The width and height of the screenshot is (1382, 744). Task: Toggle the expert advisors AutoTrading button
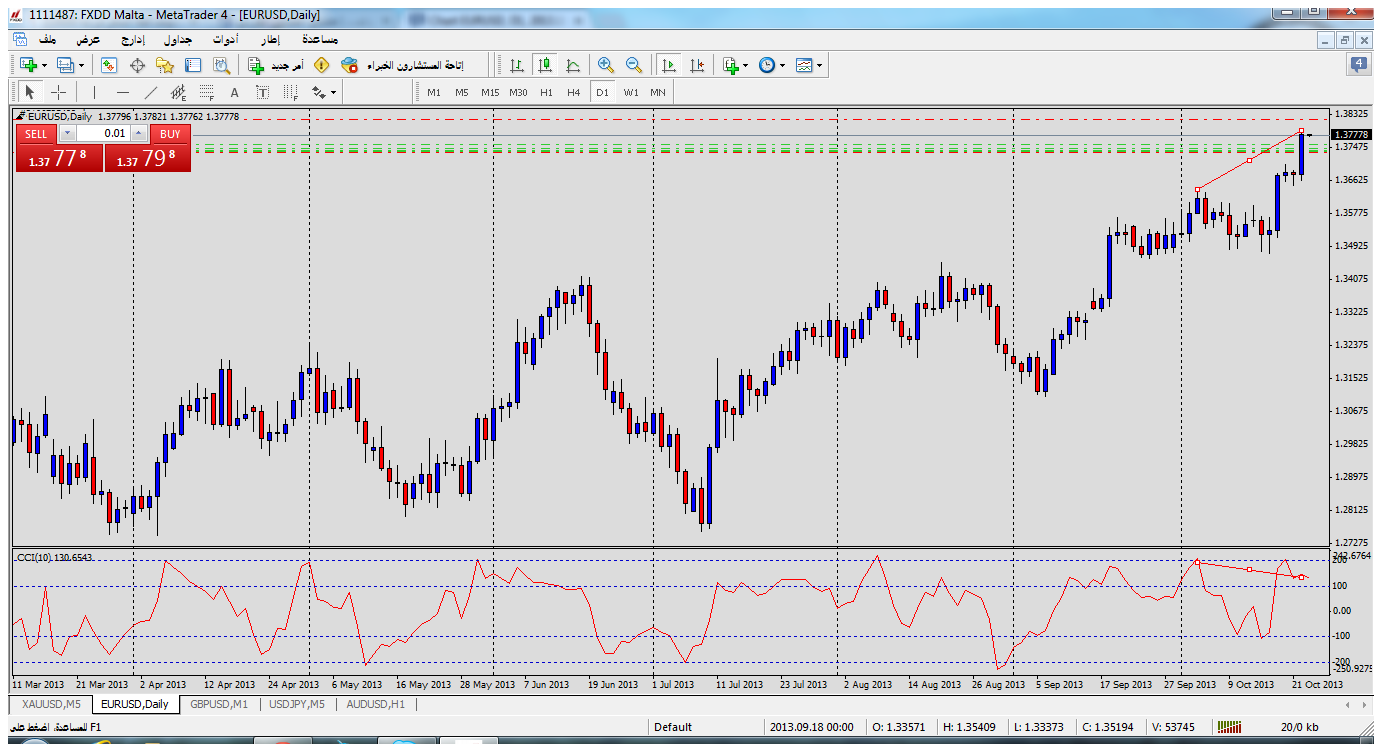point(403,65)
